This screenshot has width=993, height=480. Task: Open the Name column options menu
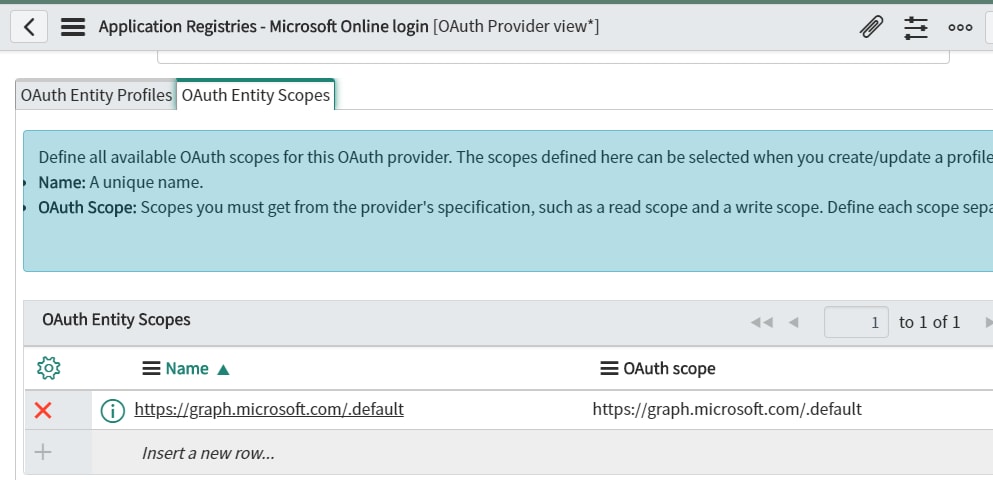tap(151, 369)
